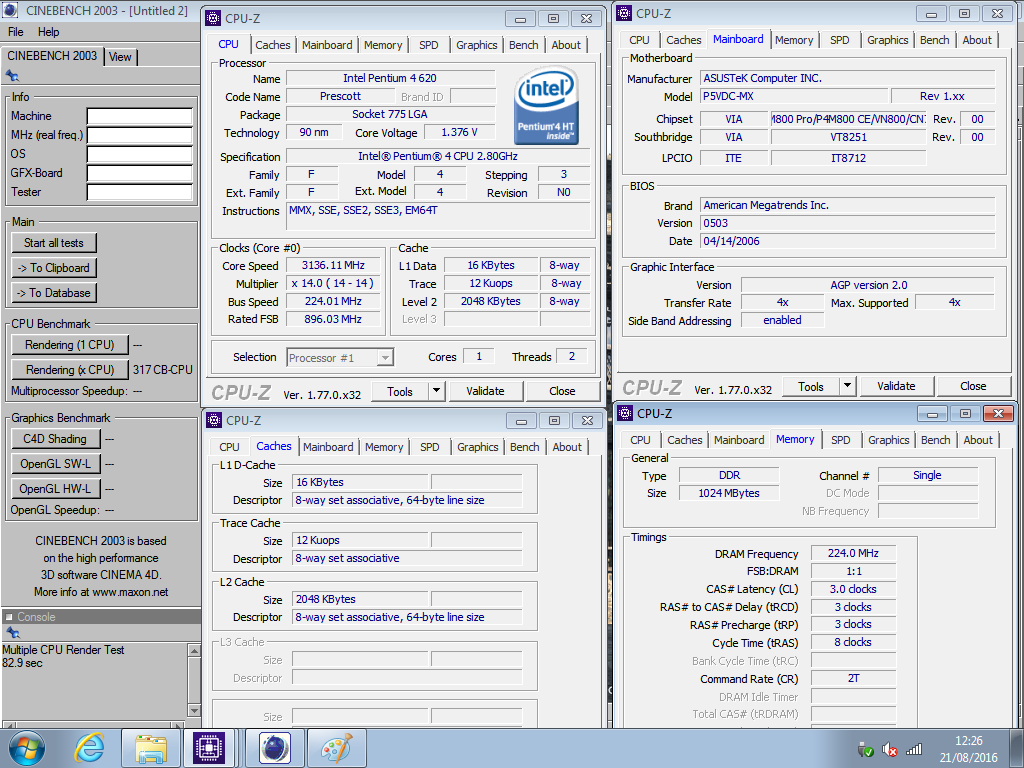
Task: Click the Start all tests button
Action: click(x=54, y=243)
